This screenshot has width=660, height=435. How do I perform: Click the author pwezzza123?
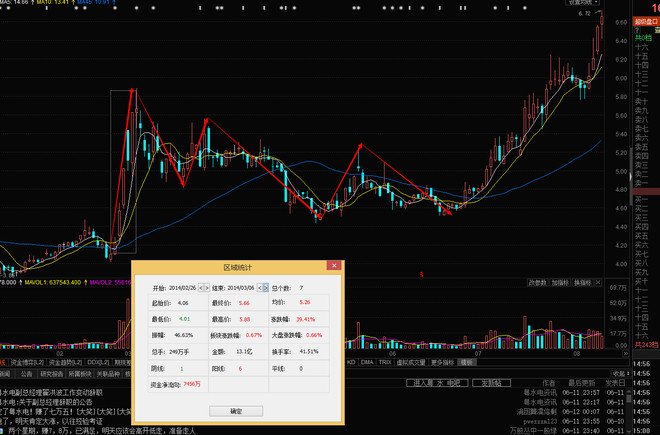coord(540,421)
